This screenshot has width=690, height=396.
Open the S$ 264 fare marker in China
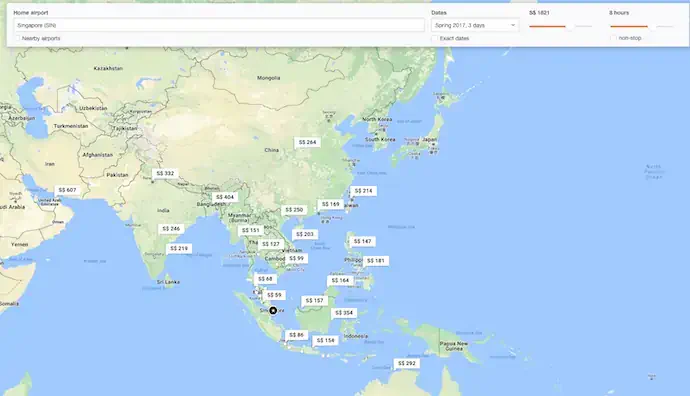(x=307, y=142)
